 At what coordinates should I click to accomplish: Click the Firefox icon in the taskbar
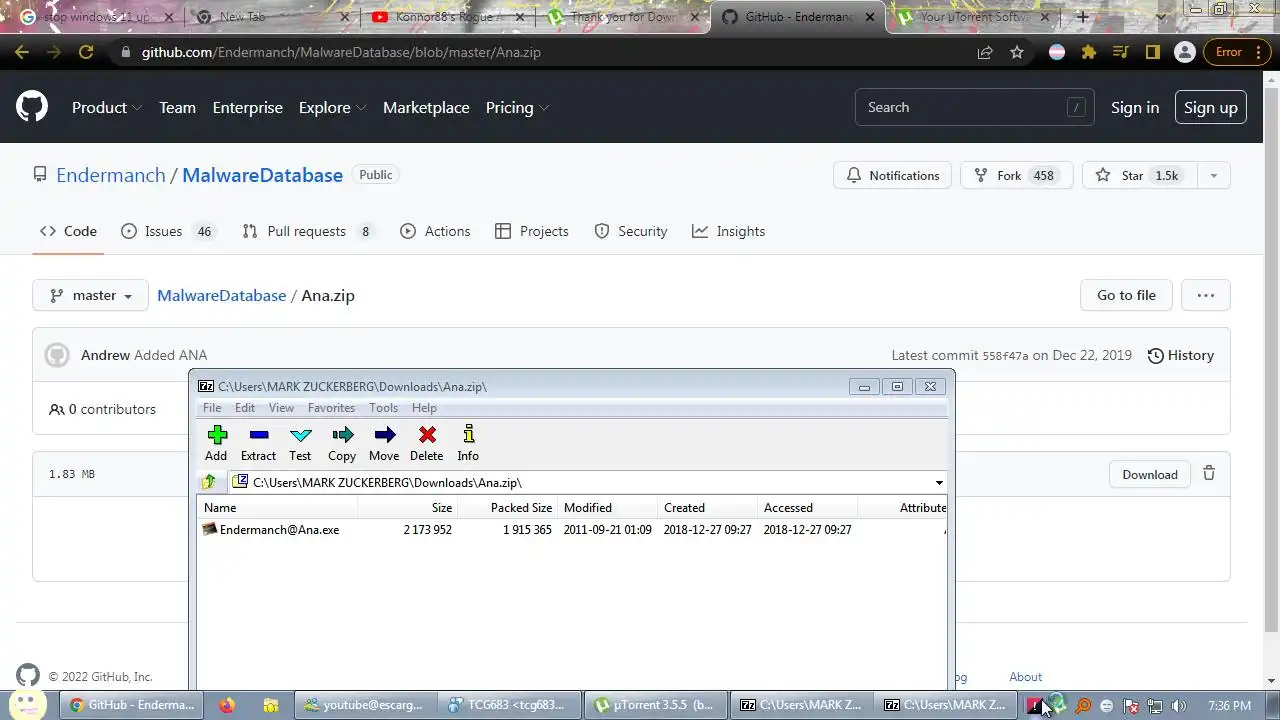pos(227,705)
